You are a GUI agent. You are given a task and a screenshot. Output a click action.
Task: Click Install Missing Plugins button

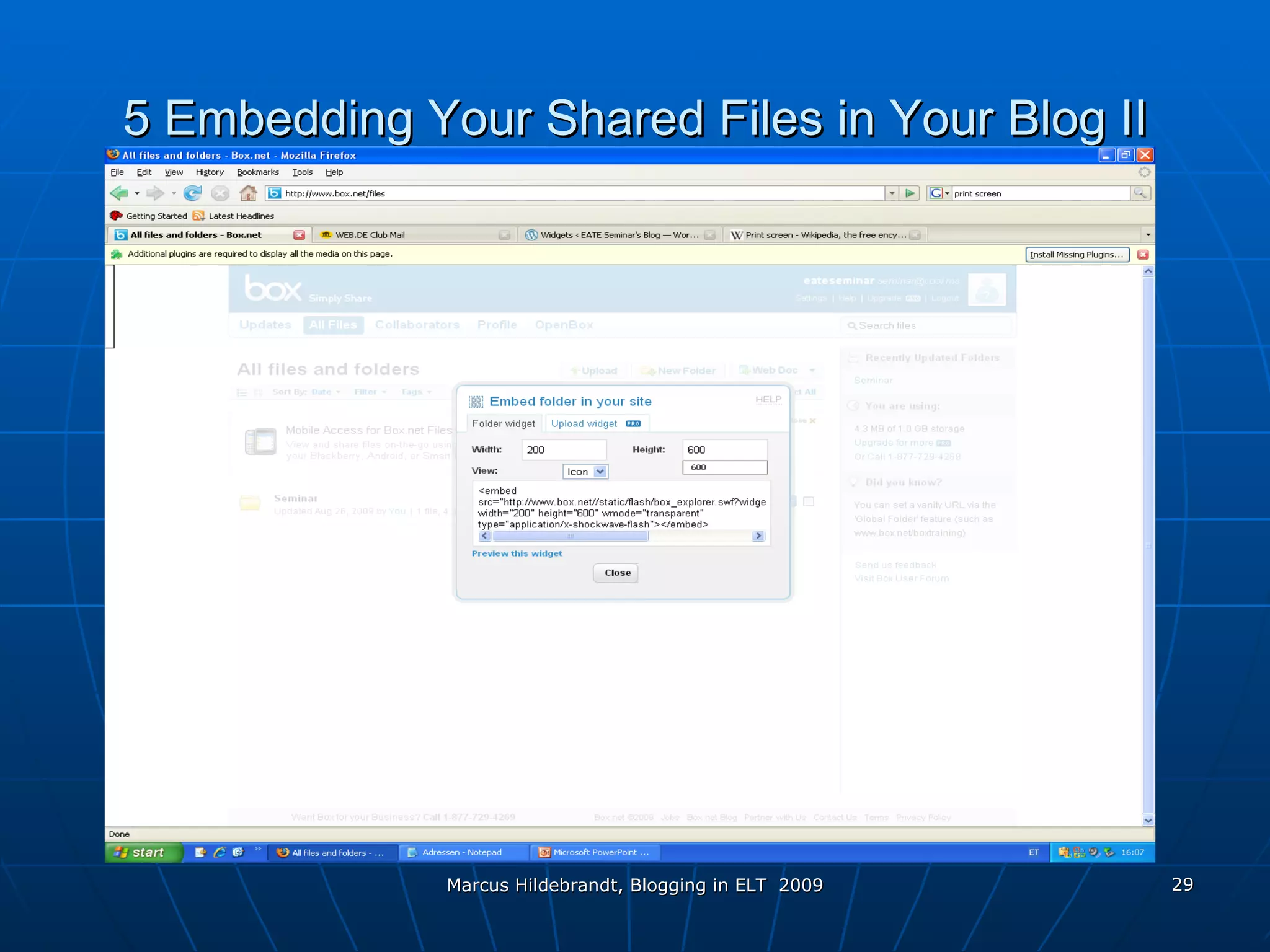pyautogui.click(x=1077, y=254)
